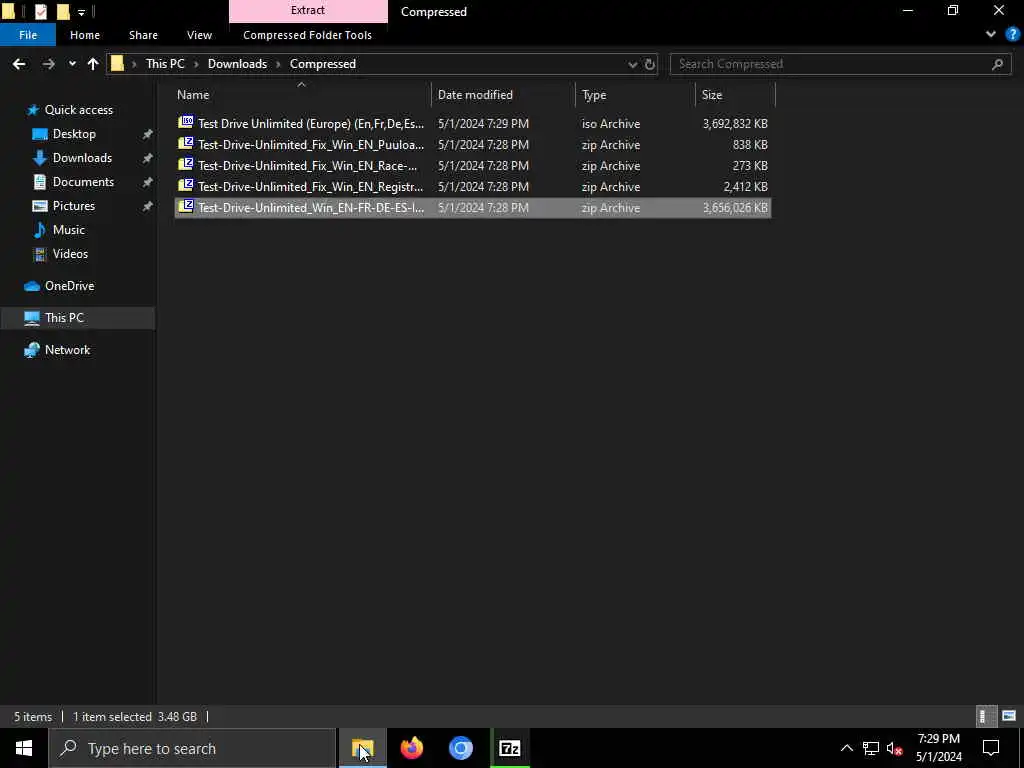Screen dimensions: 1024x768
Task: Go forward with the Forward arrow
Action: (48, 64)
